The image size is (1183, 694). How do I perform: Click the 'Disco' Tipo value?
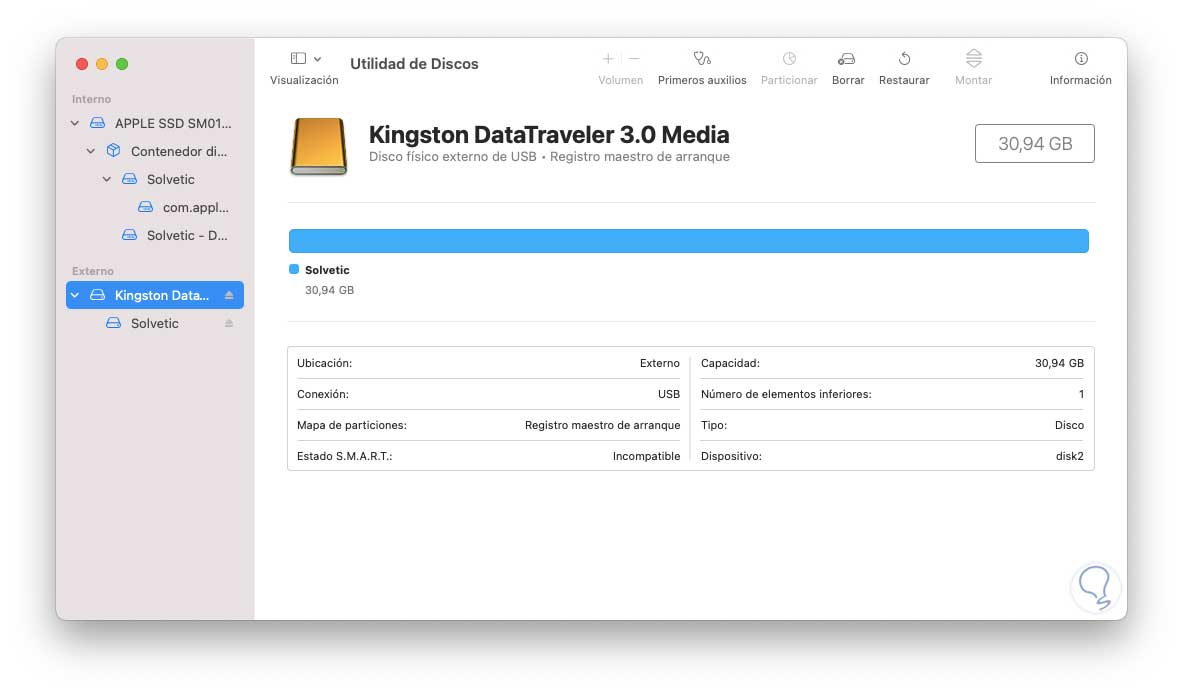pos(1069,425)
